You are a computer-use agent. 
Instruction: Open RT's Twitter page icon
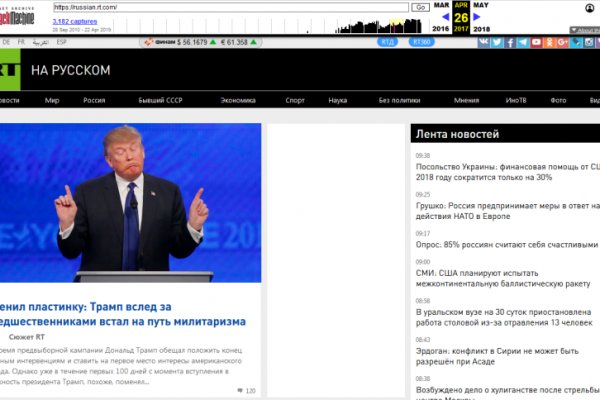[x=497, y=43]
